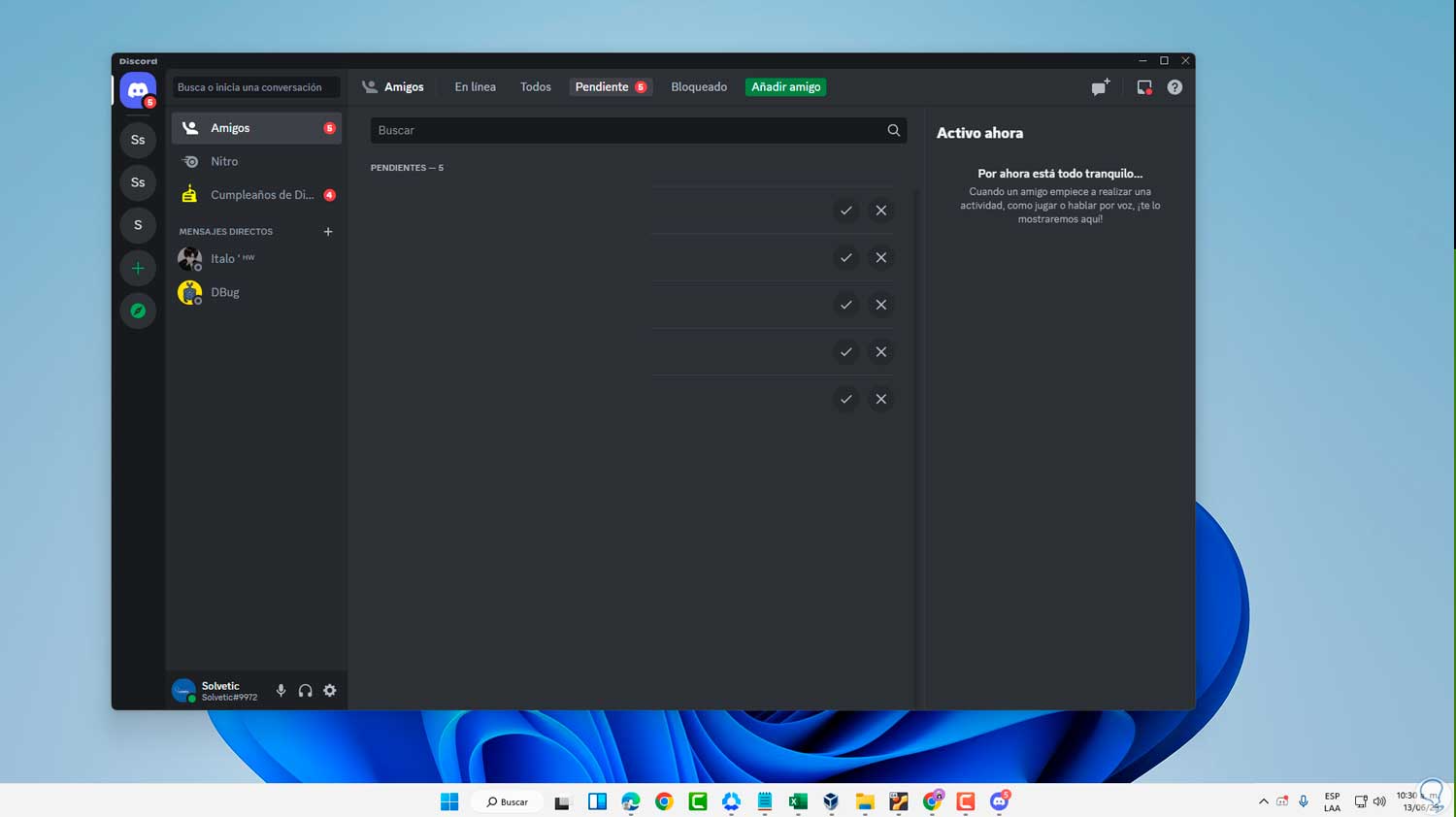Click the 'MENSAJES DIRECTOS' header text
Image resolution: width=1456 pixels, height=817 pixels.
click(226, 232)
